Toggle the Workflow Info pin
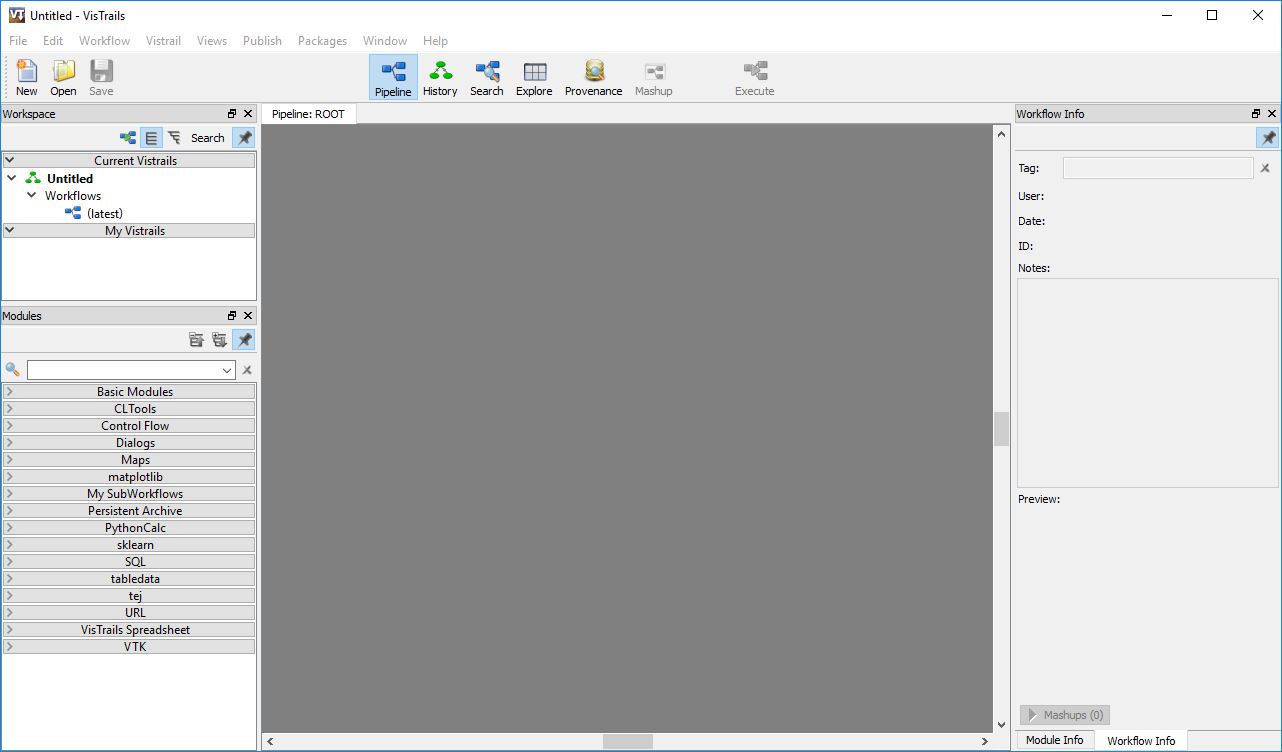Viewport: 1282px width, 752px height. pyautogui.click(x=1268, y=138)
